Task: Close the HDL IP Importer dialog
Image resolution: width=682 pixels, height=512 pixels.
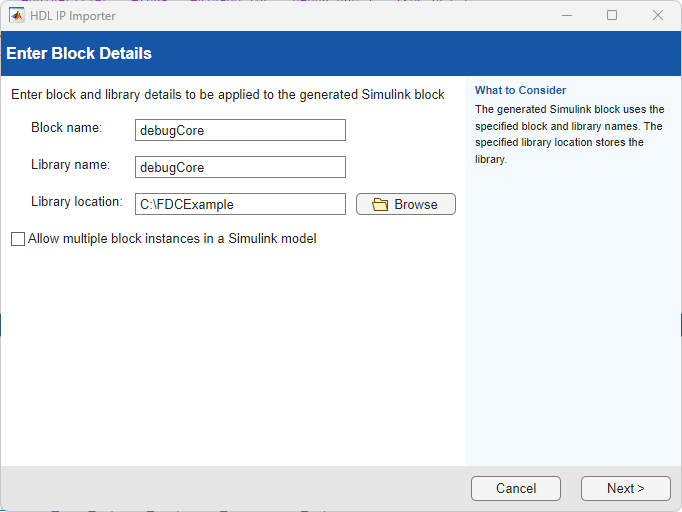Action: tap(658, 15)
